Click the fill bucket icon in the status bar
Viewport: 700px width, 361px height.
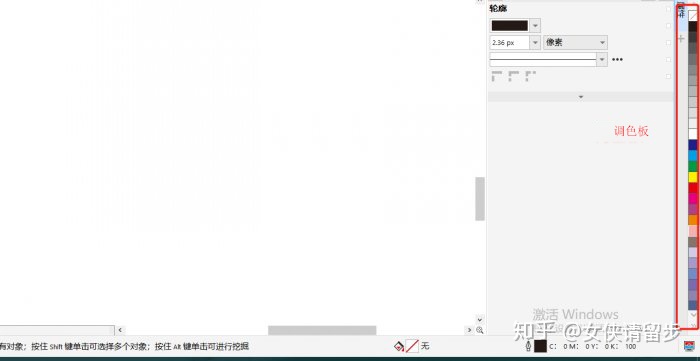pos(399,346)
